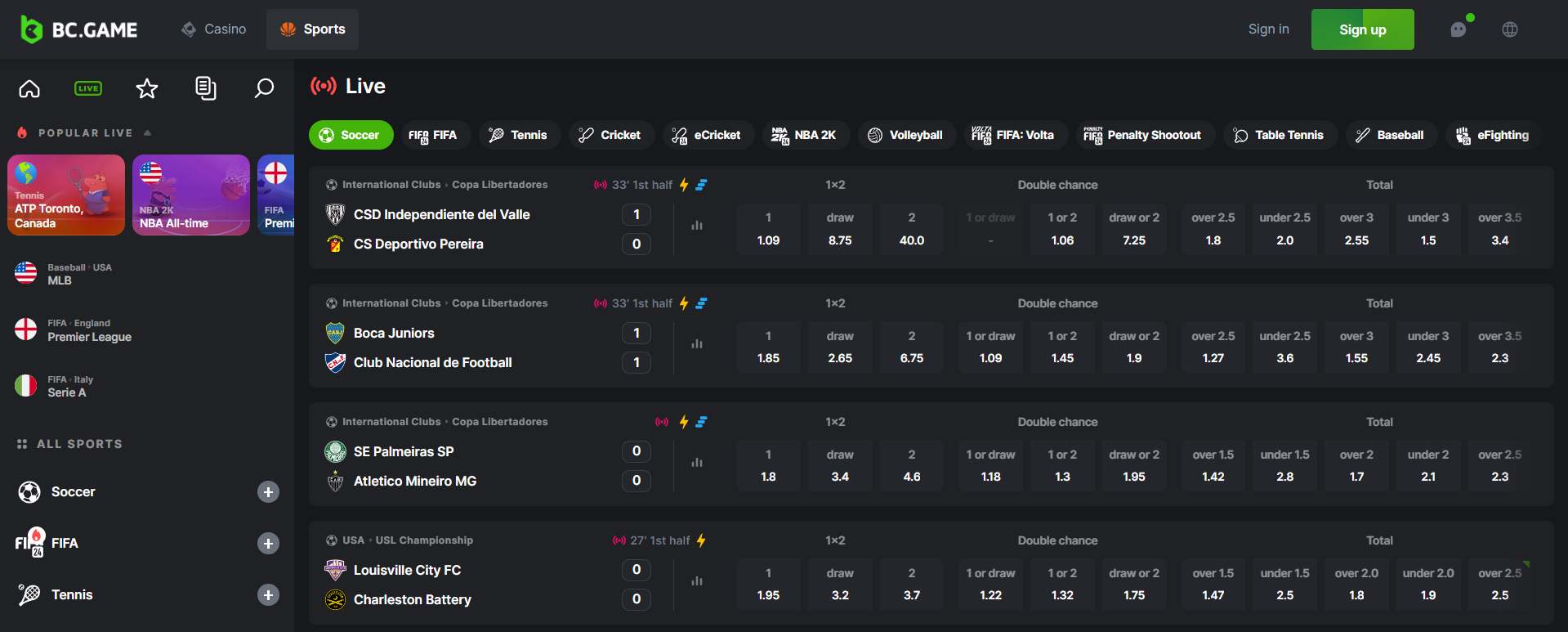1568x632 pixels.
Task: Select the Table Tennis live filter
Action: click(x=1279, y=135)
